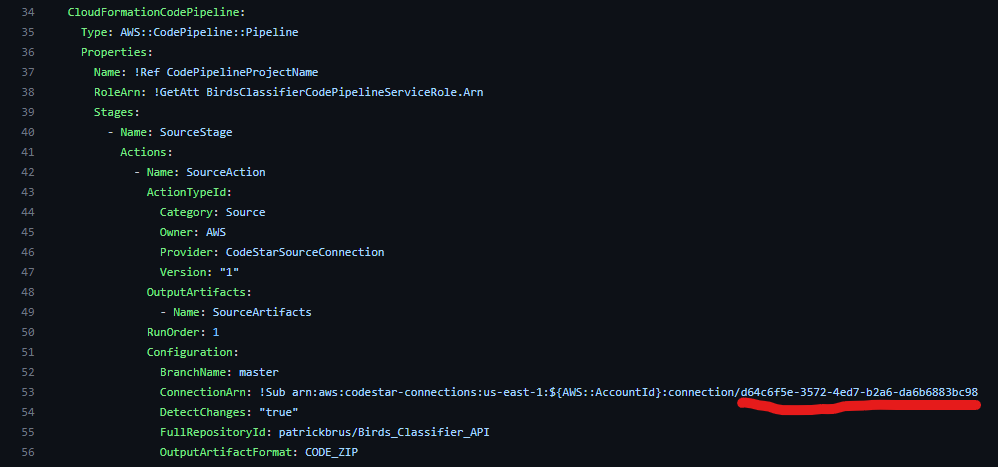The width and height of the screenshot is (998, 467).
Task: Click BirdsClassifierCodePipelineServiceRole.Arn text
Action: (345, 92)
